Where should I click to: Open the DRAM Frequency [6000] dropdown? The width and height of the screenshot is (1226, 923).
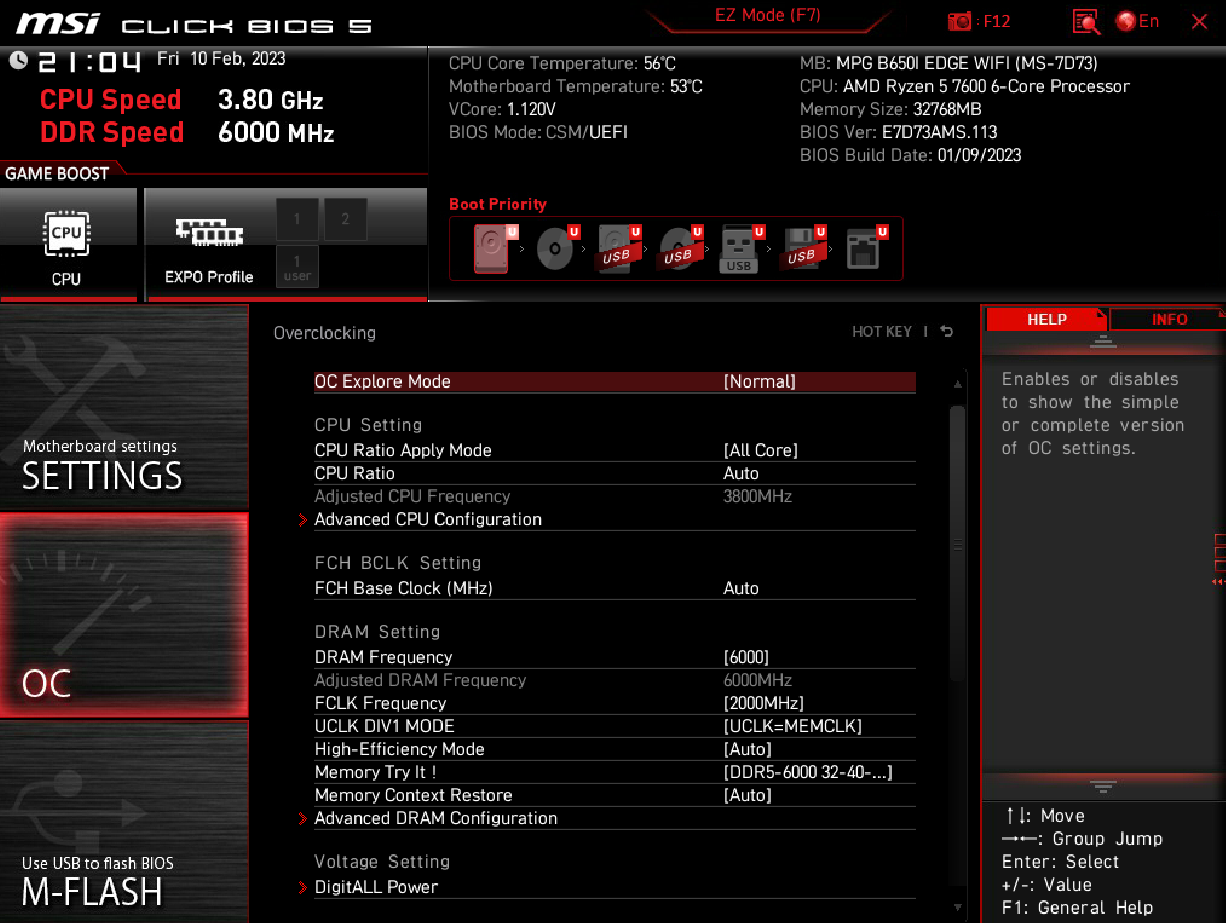(615, 657)
